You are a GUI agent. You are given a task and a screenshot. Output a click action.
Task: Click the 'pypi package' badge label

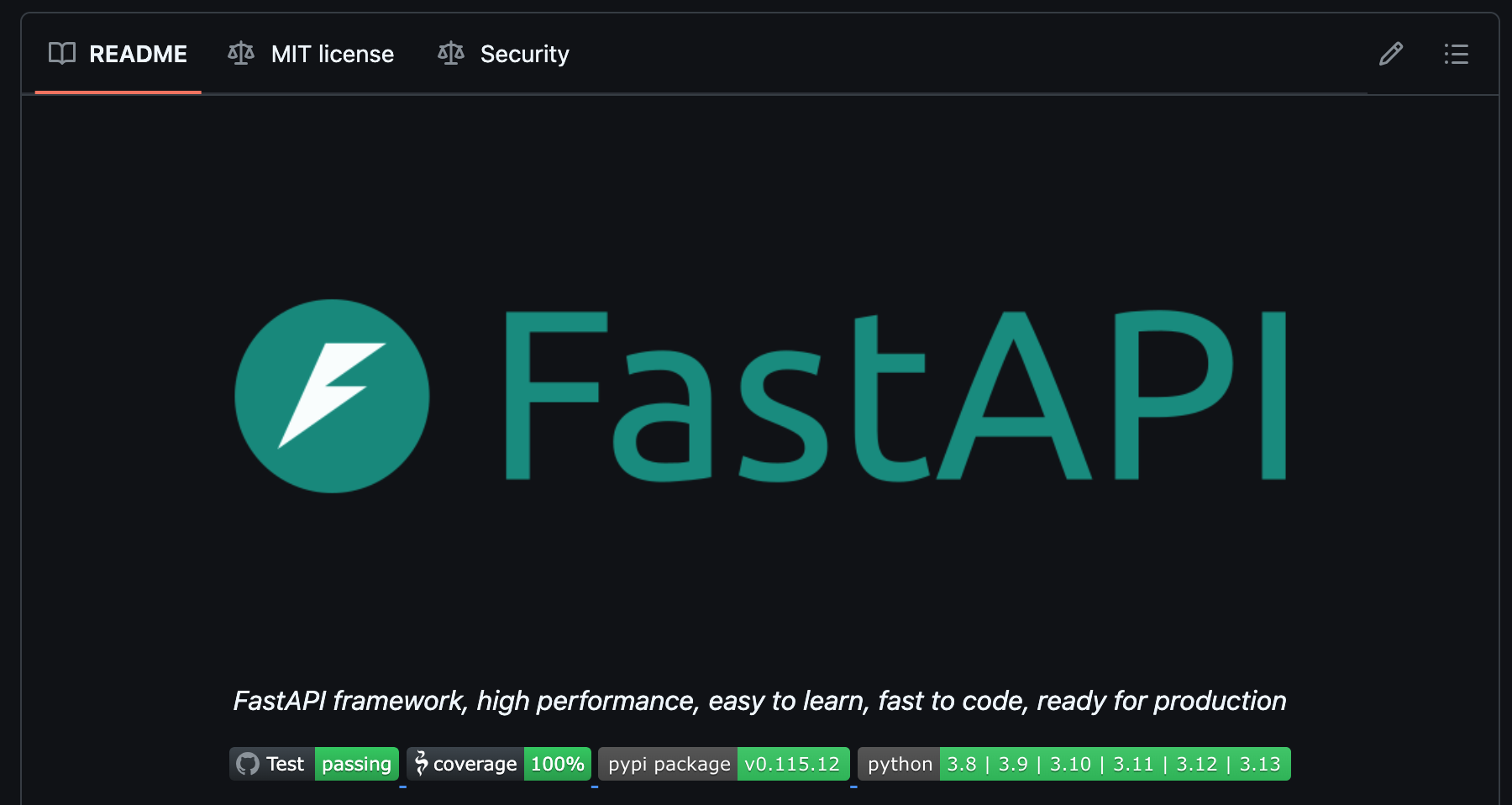pos(669,764)
